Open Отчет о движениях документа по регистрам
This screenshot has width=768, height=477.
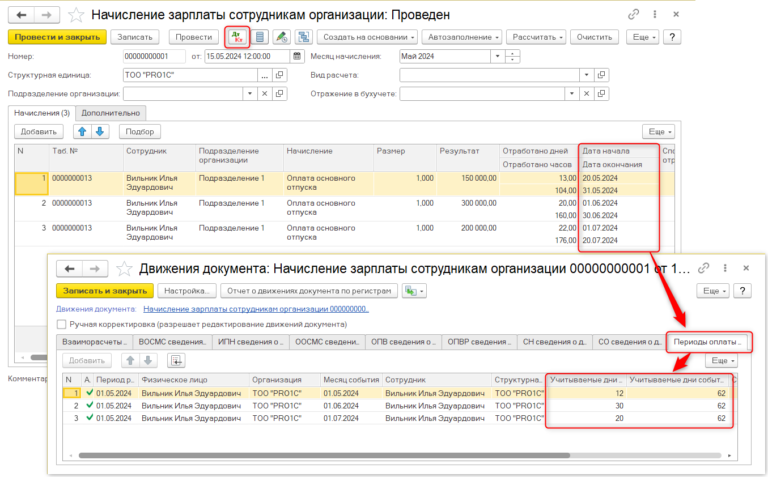(309, 291)
